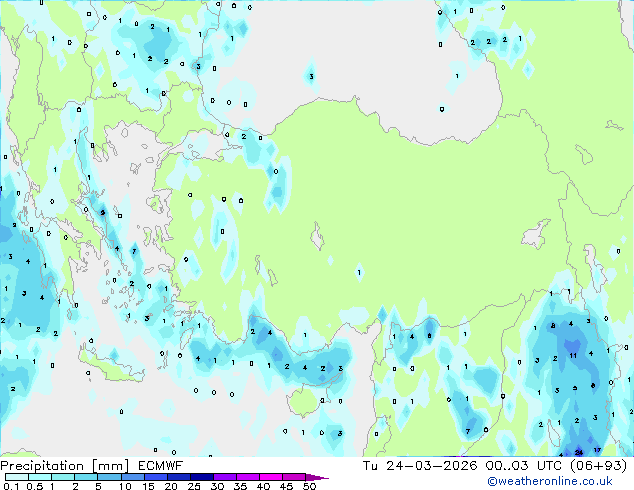
Task: Click the legend label 25
Action: click(194, 486)
